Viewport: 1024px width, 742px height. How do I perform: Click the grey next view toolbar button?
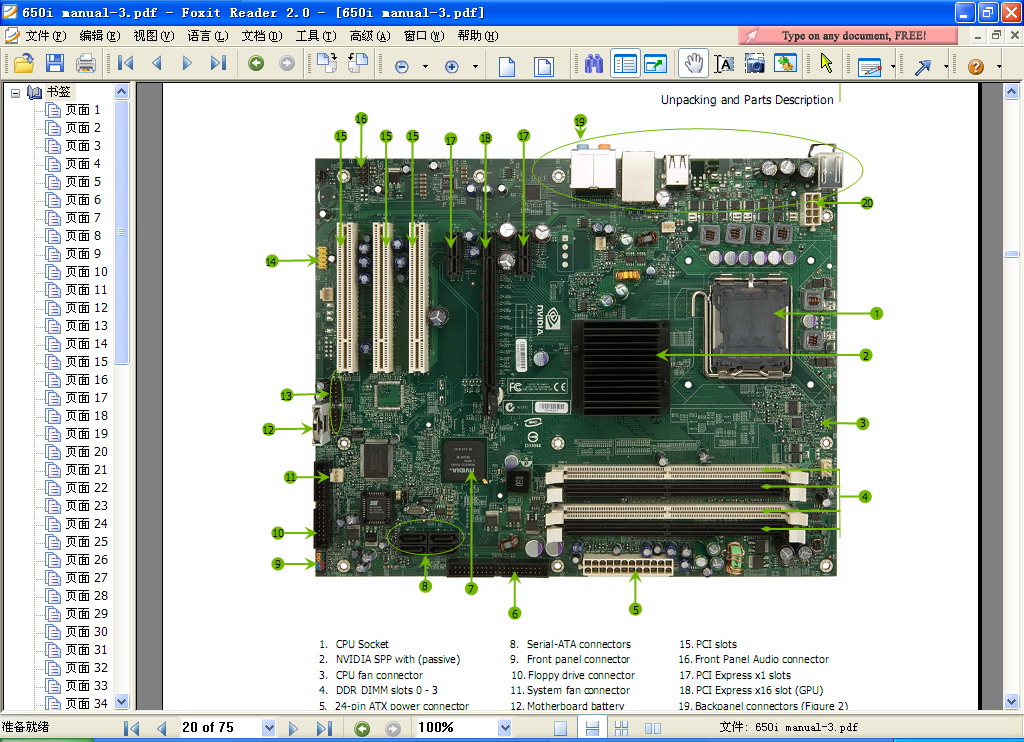(287, 63)
